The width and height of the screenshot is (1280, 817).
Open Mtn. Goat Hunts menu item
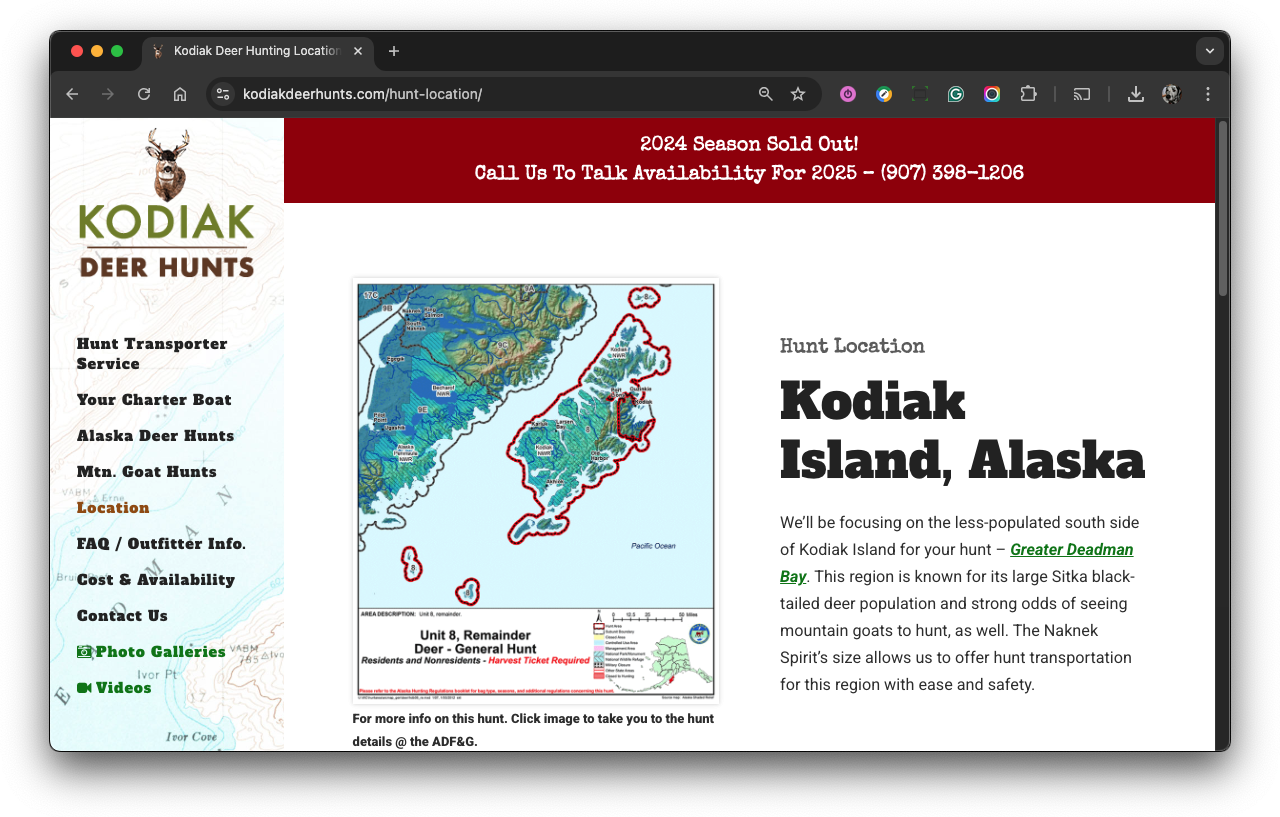tap(146, 472)
